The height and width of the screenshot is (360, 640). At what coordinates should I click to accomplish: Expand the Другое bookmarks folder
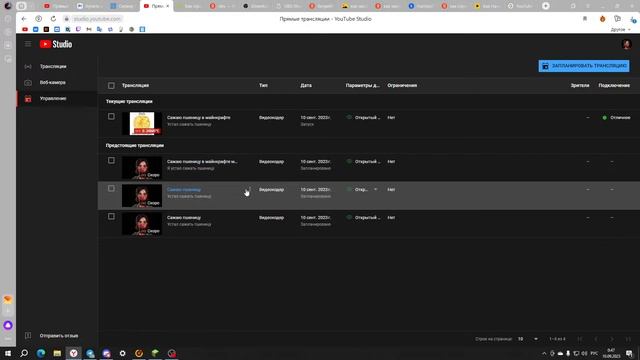(x=620, y=29)
